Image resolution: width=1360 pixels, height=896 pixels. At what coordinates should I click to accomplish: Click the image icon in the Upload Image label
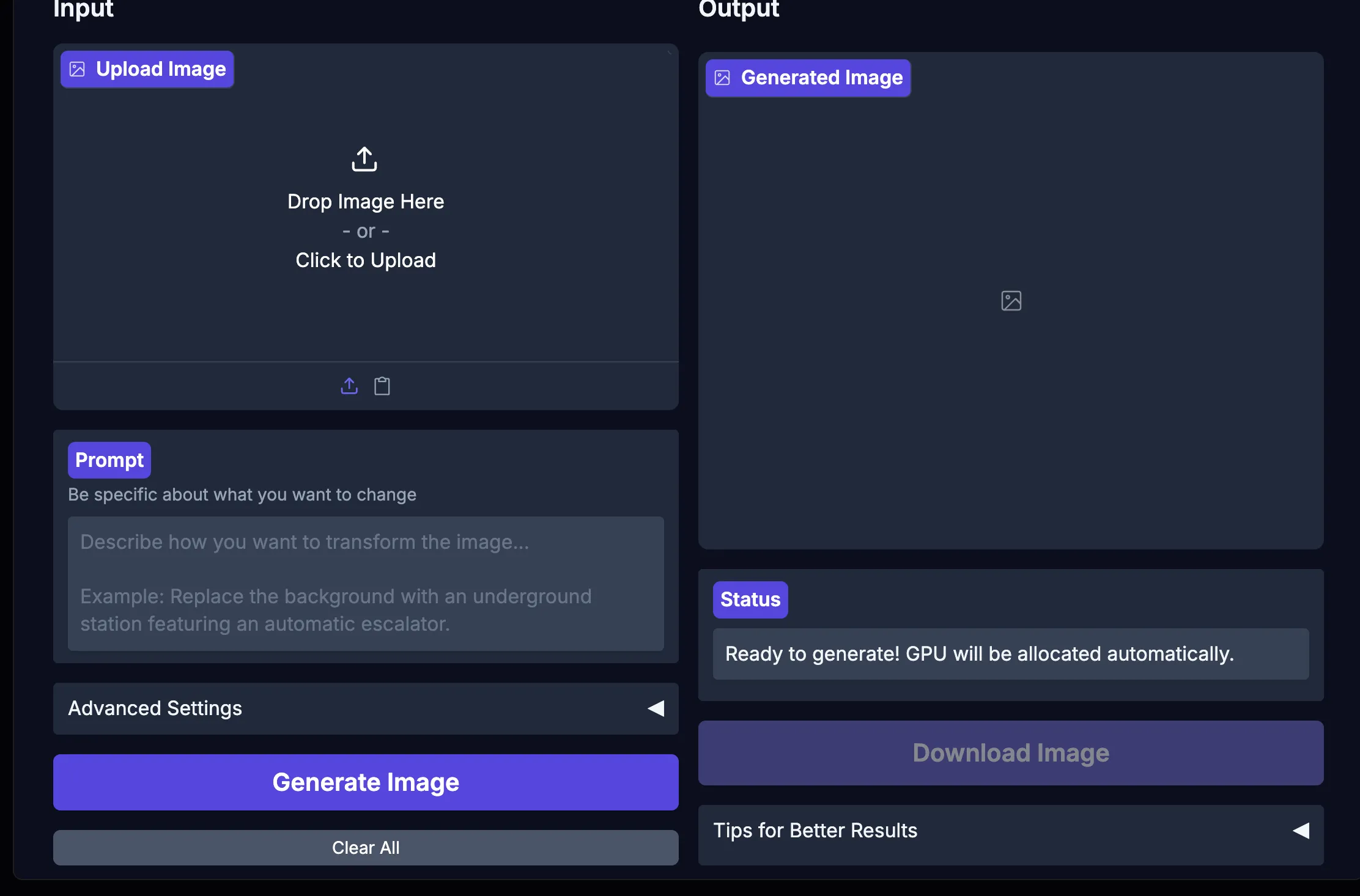pyautogui.click(x=77, y=69)
